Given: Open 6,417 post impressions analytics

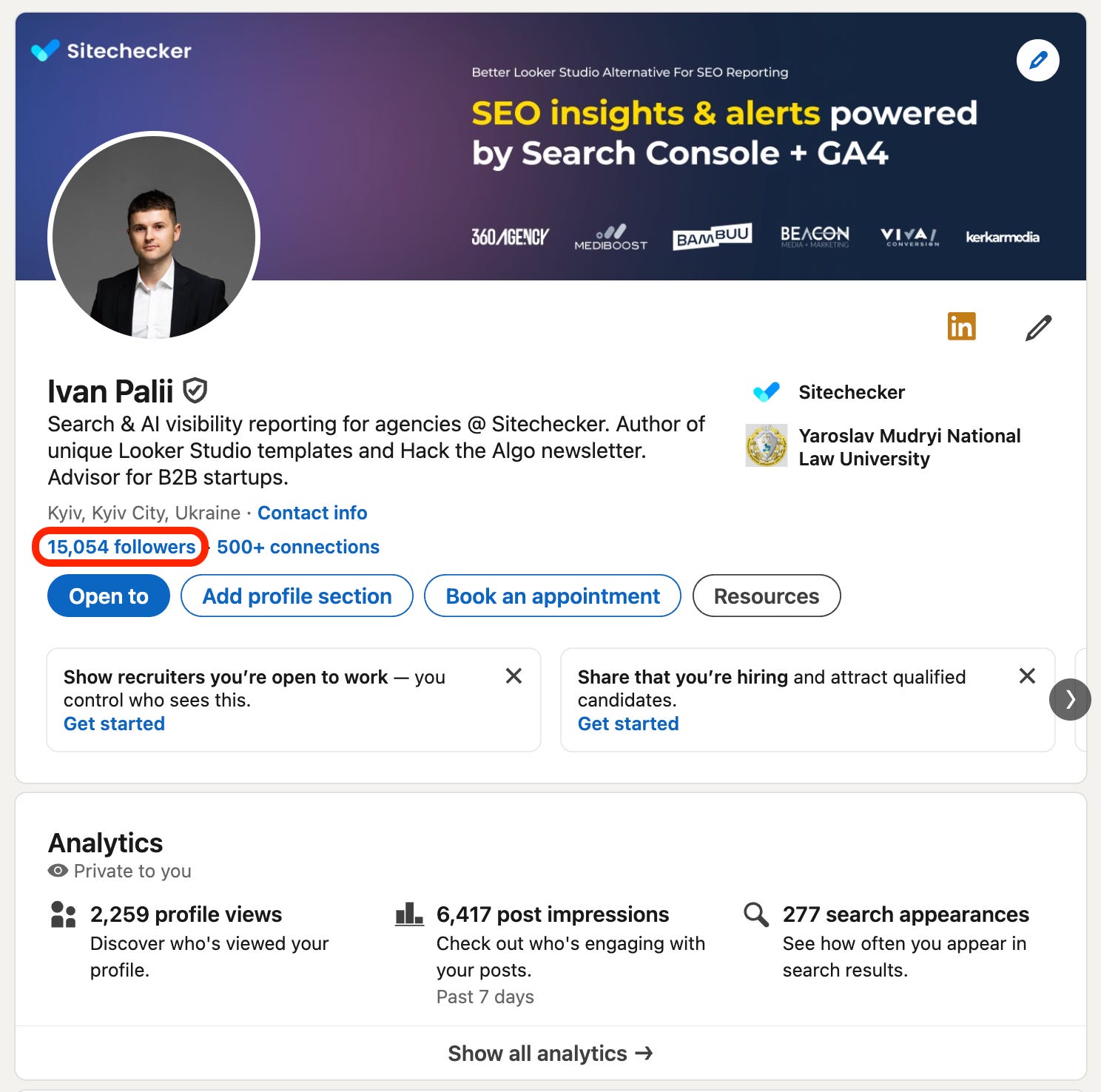Looking at the screenshot, I should coord(553,914).
